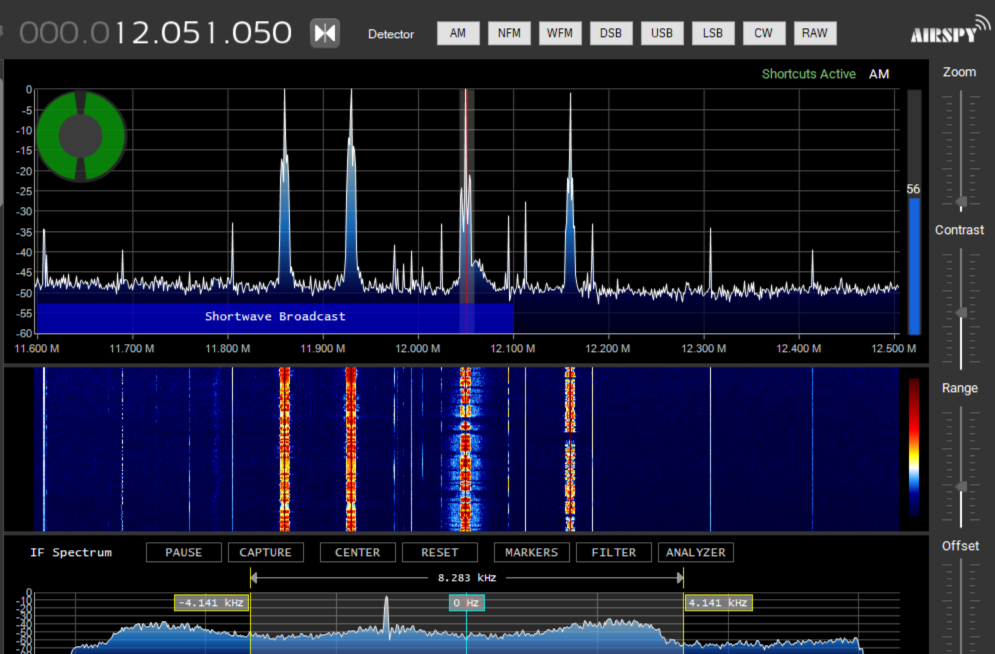995x654 pixels.
Task: Enable NFM demodulation
Action: point(509,33)
